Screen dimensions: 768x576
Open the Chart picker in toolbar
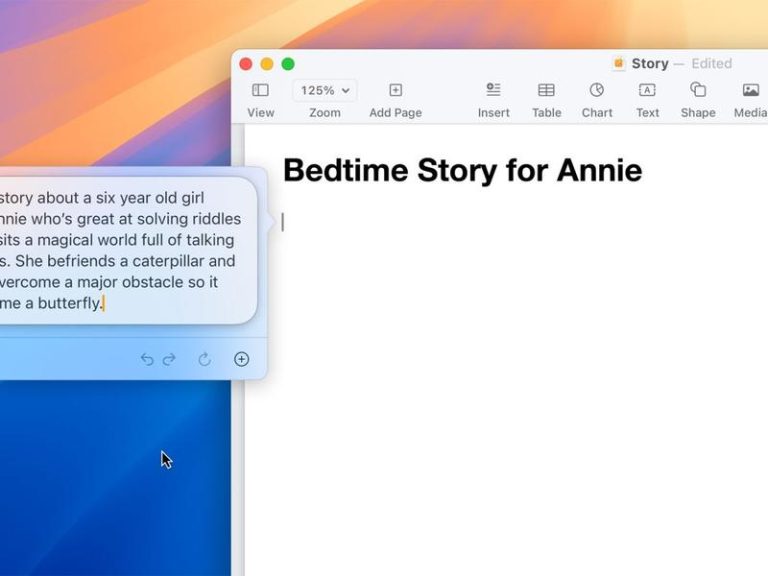[597, 90]
